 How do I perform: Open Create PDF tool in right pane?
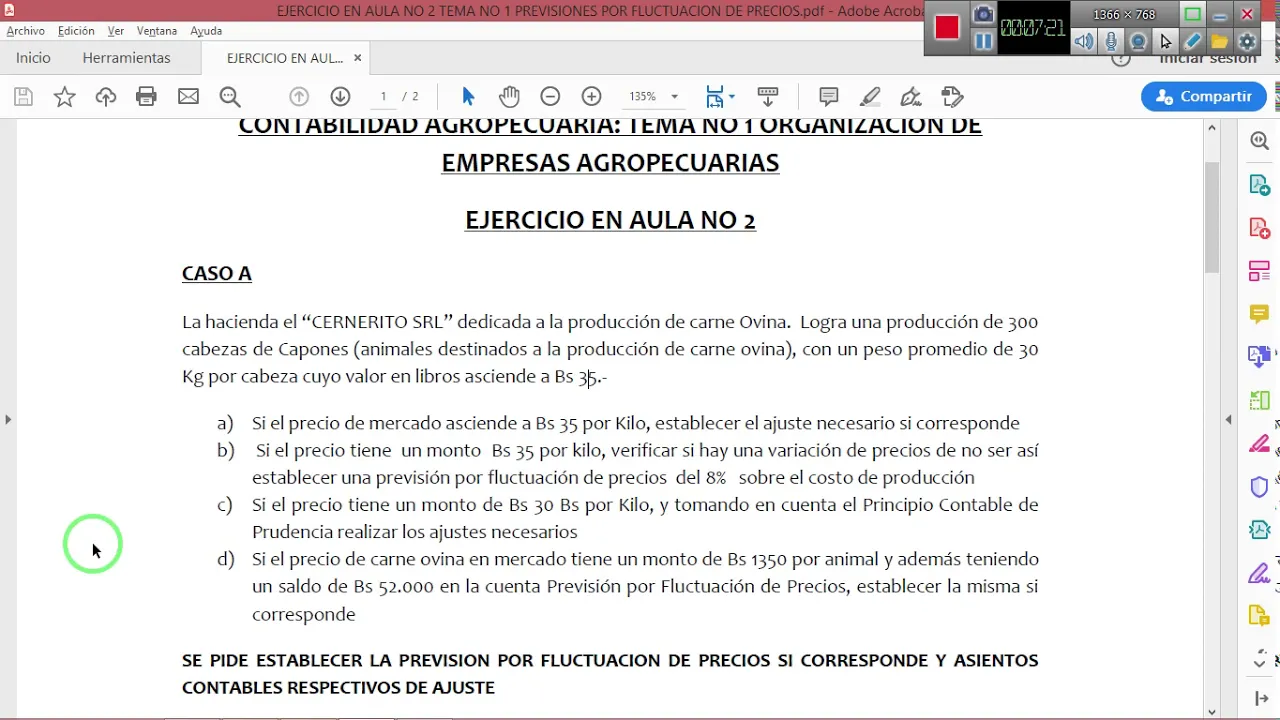click(x=1259, y=228)
